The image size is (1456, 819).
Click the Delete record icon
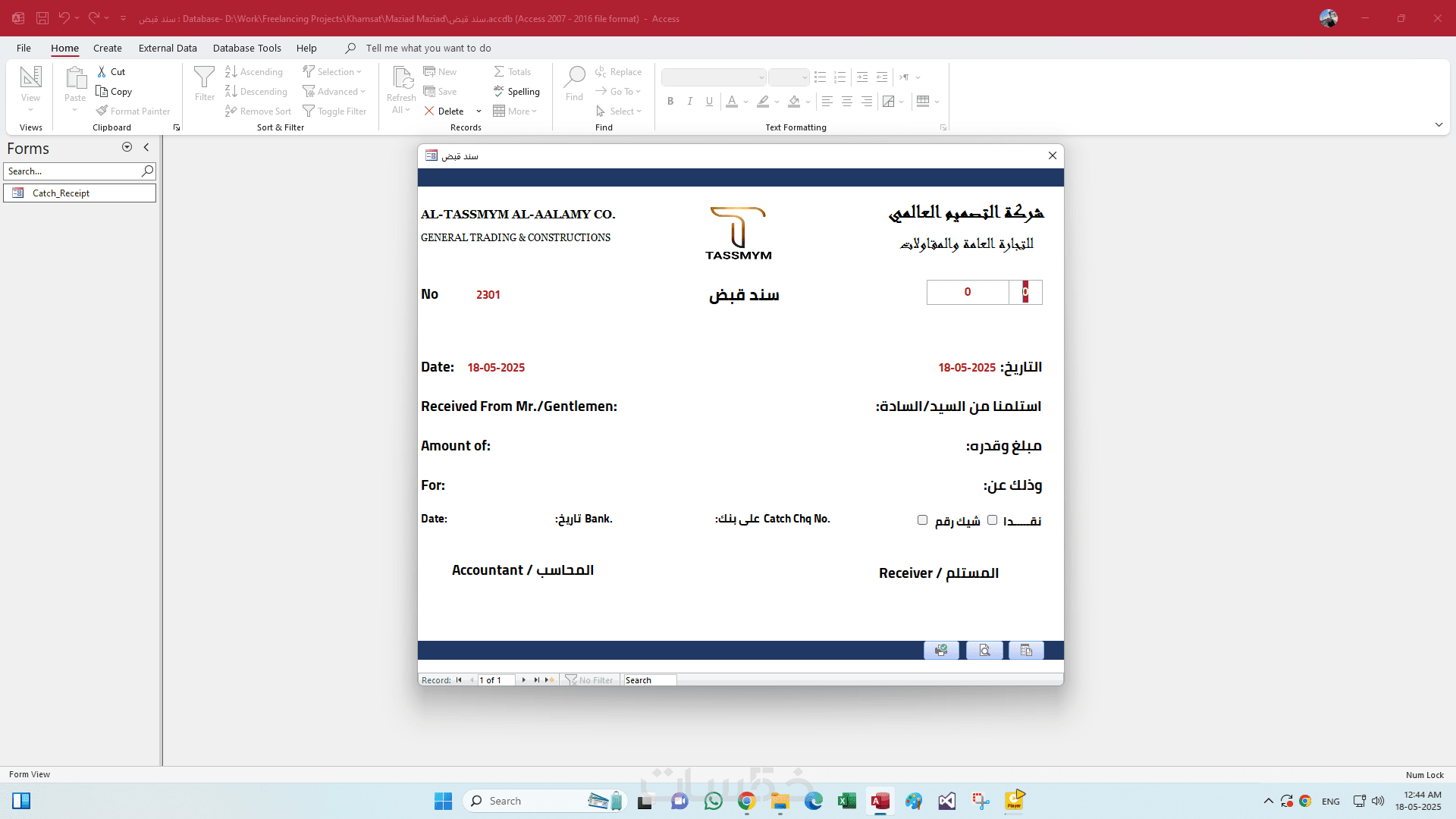tap(429, 111)
